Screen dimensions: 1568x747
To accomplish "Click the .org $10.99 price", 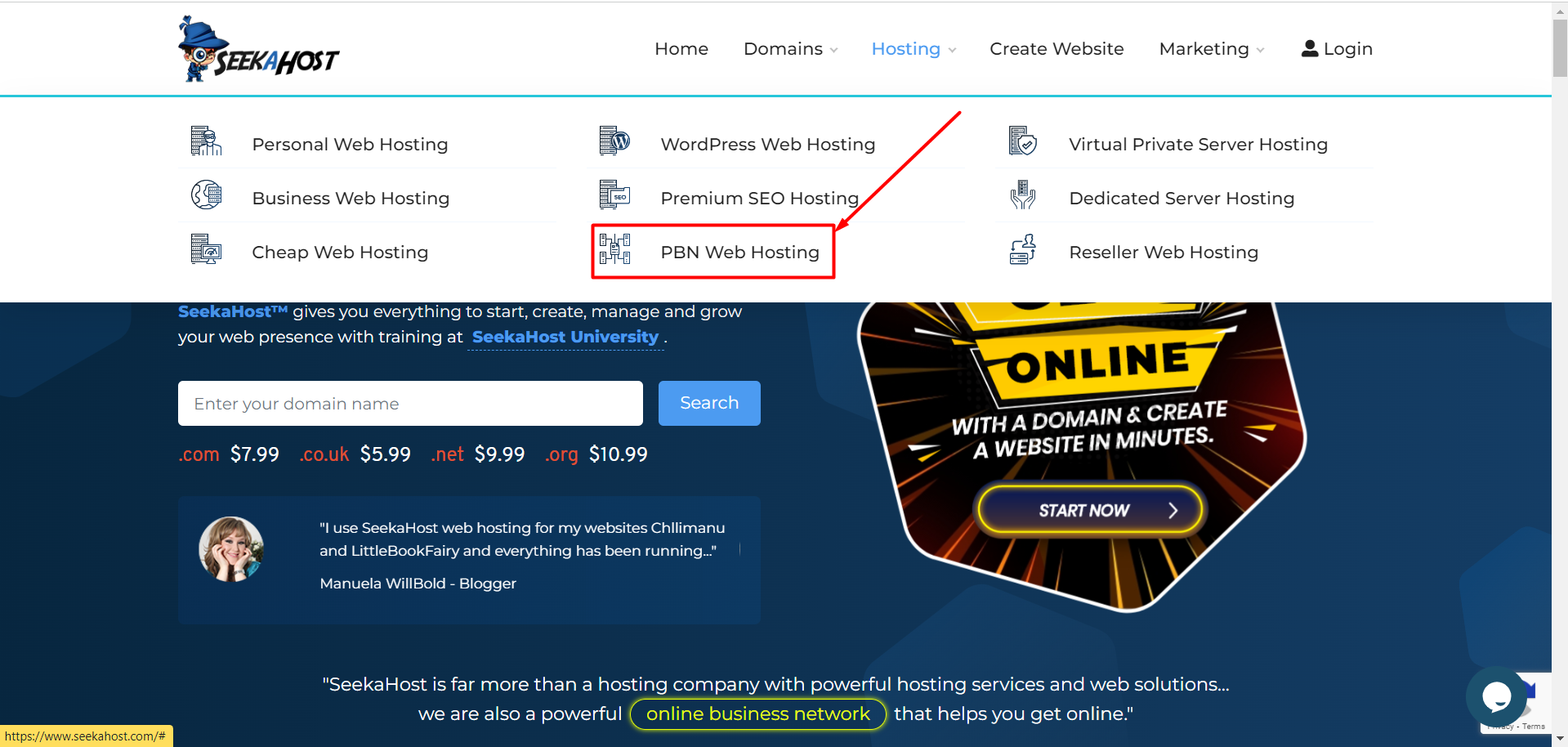I will click(x=596, y=454).
